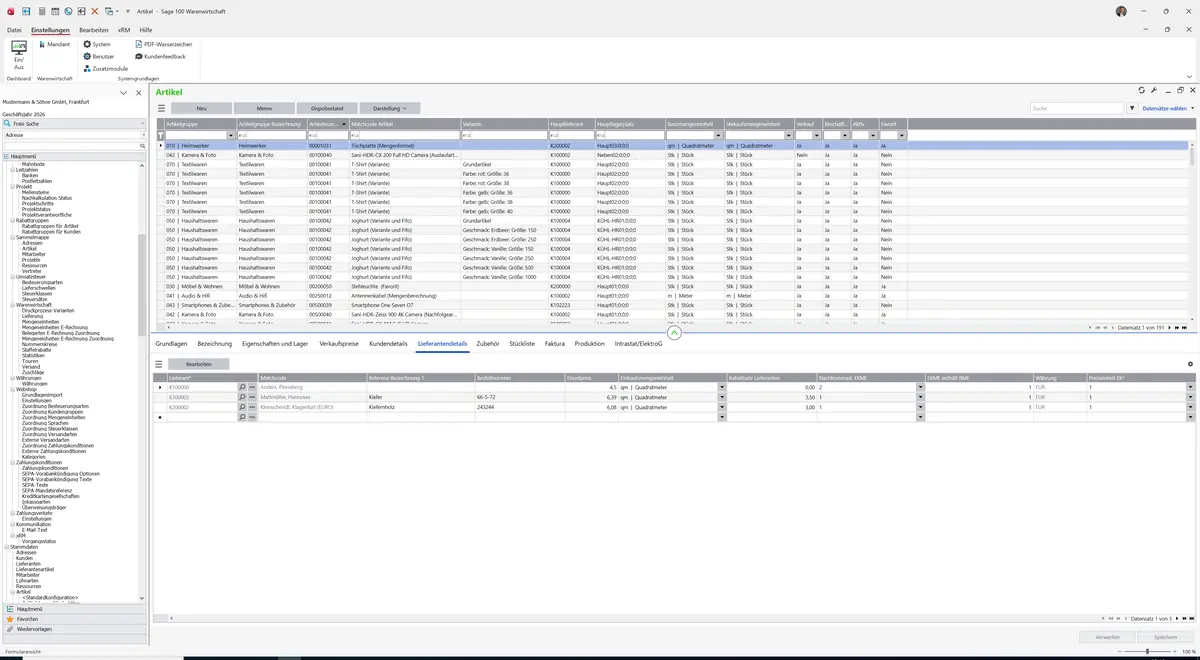Adjust the zoom slider in the status bar
Viewport: 1200px width, 660px height.
point(1147,652)
